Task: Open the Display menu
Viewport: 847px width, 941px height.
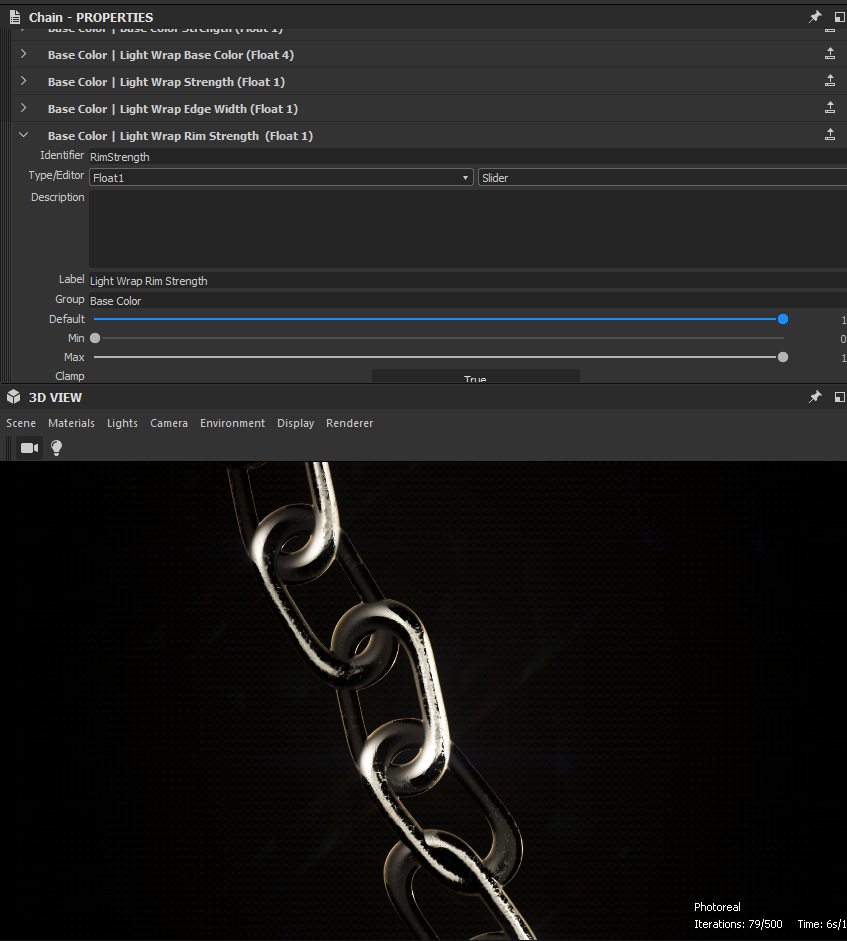Action: pos(295,423)
